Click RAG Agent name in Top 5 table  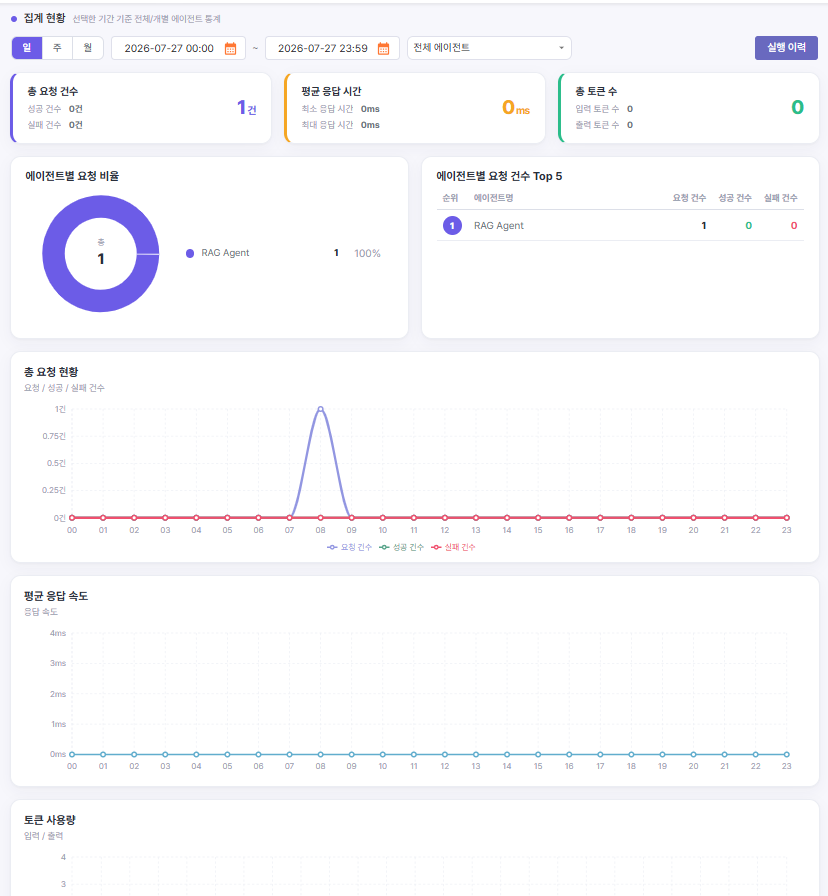point(498,226)
